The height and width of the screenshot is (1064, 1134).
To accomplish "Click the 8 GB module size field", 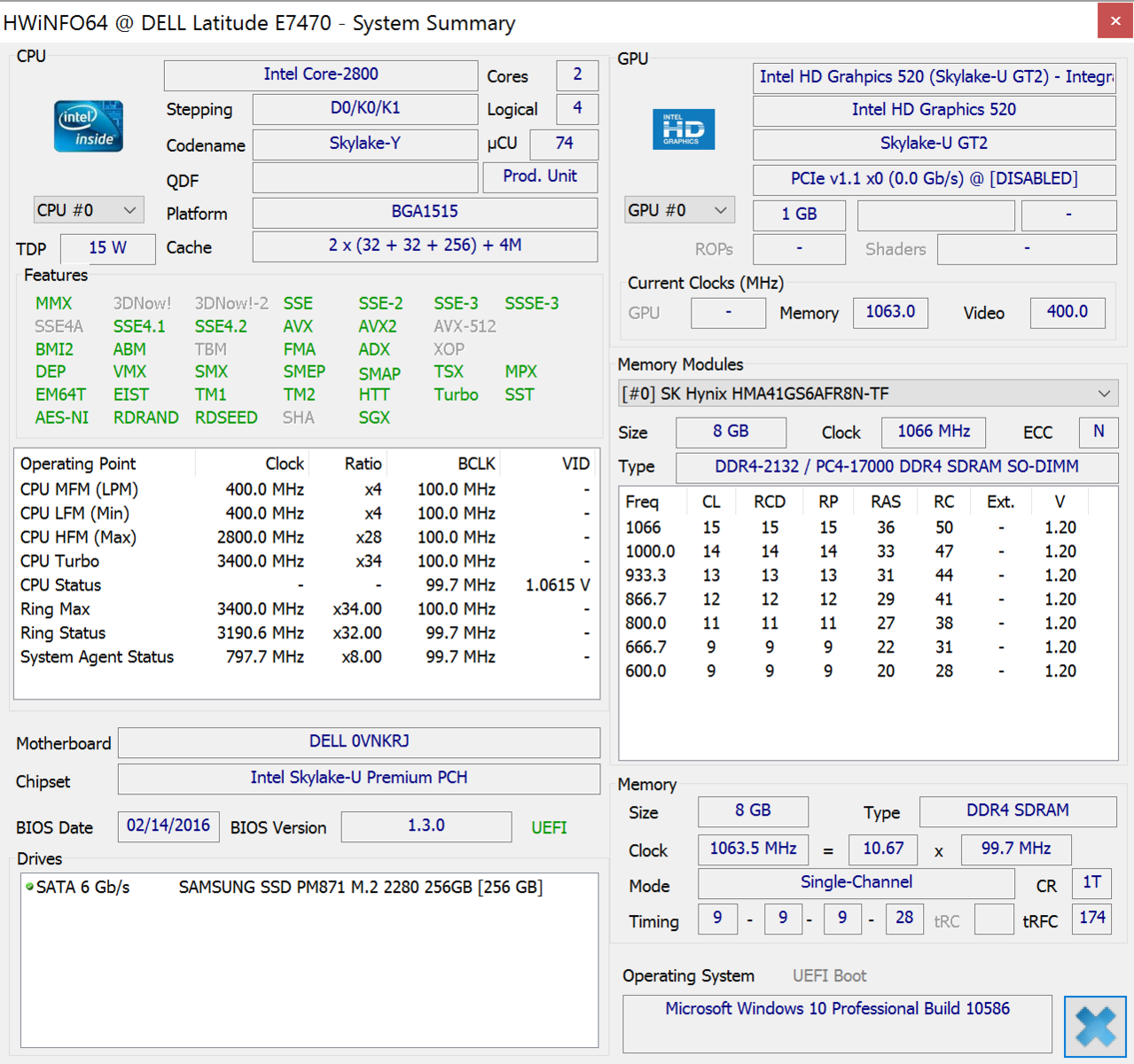I will point(731,432).
